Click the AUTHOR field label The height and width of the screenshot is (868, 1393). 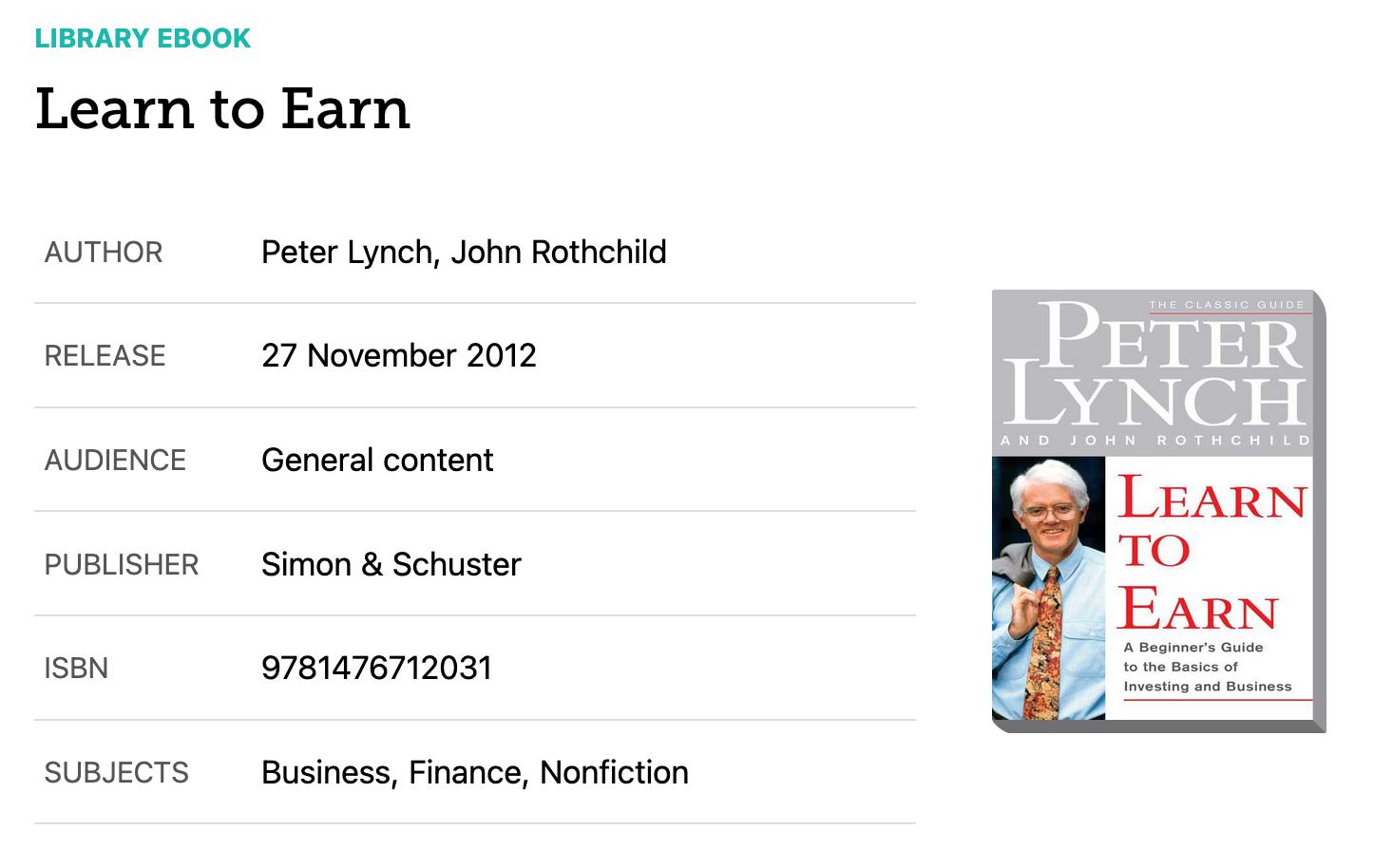coord(104,253)
